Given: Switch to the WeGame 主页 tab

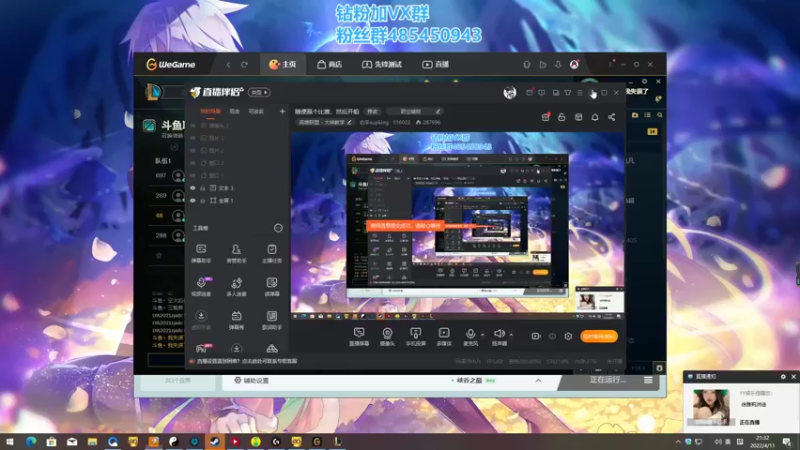Looking at the screenshot, I should [x=283, y=64].
